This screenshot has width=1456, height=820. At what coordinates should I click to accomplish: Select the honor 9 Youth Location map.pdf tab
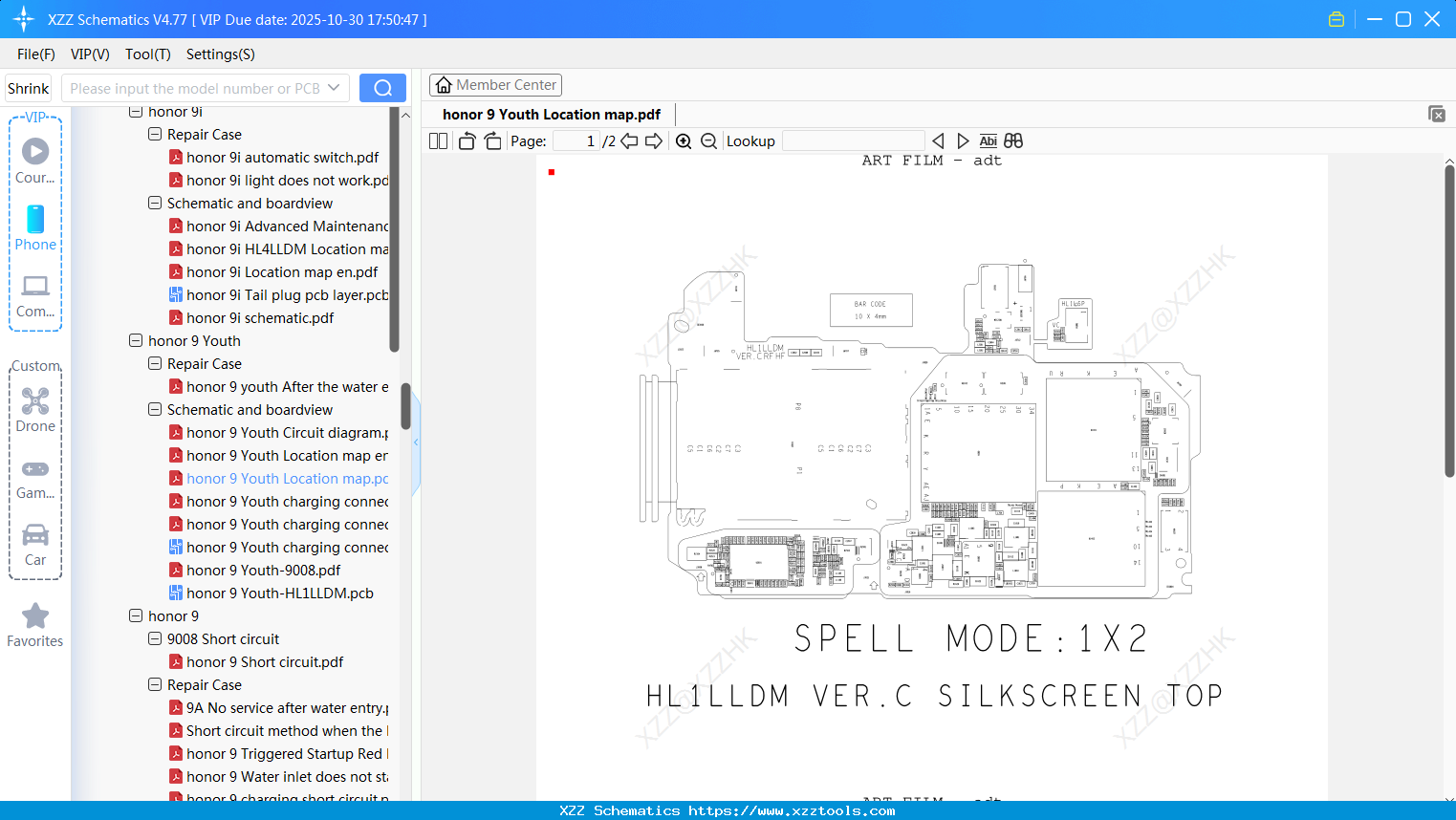point(552,115)
